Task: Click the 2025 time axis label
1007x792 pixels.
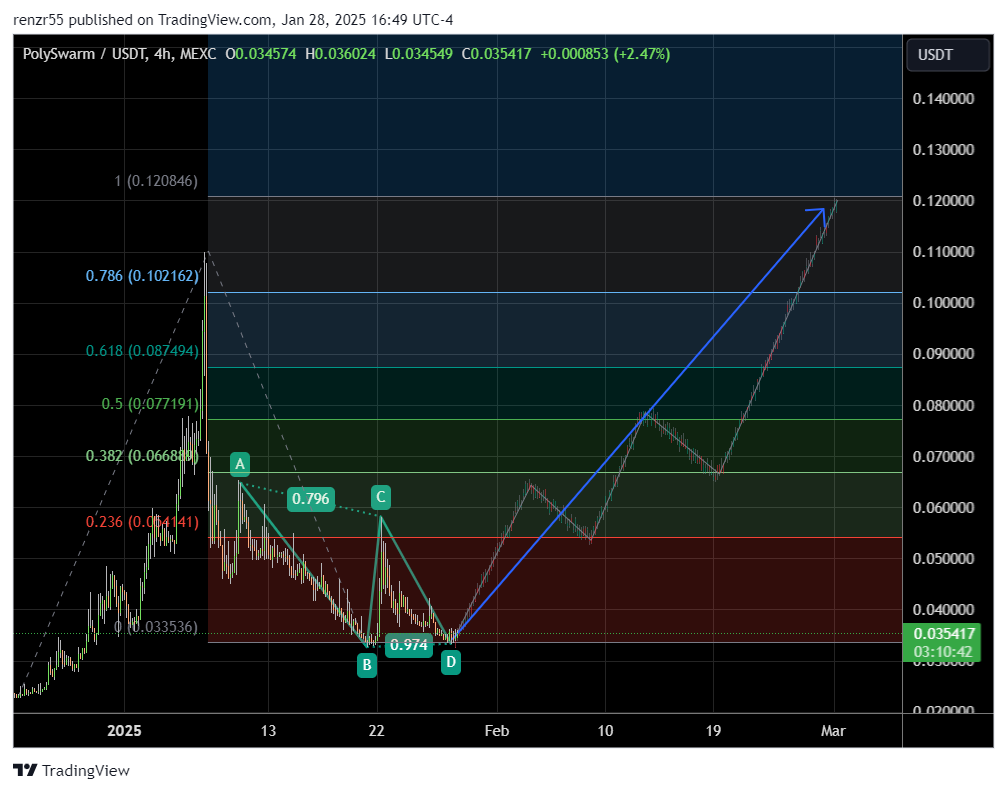Action: tap(124, 731)
